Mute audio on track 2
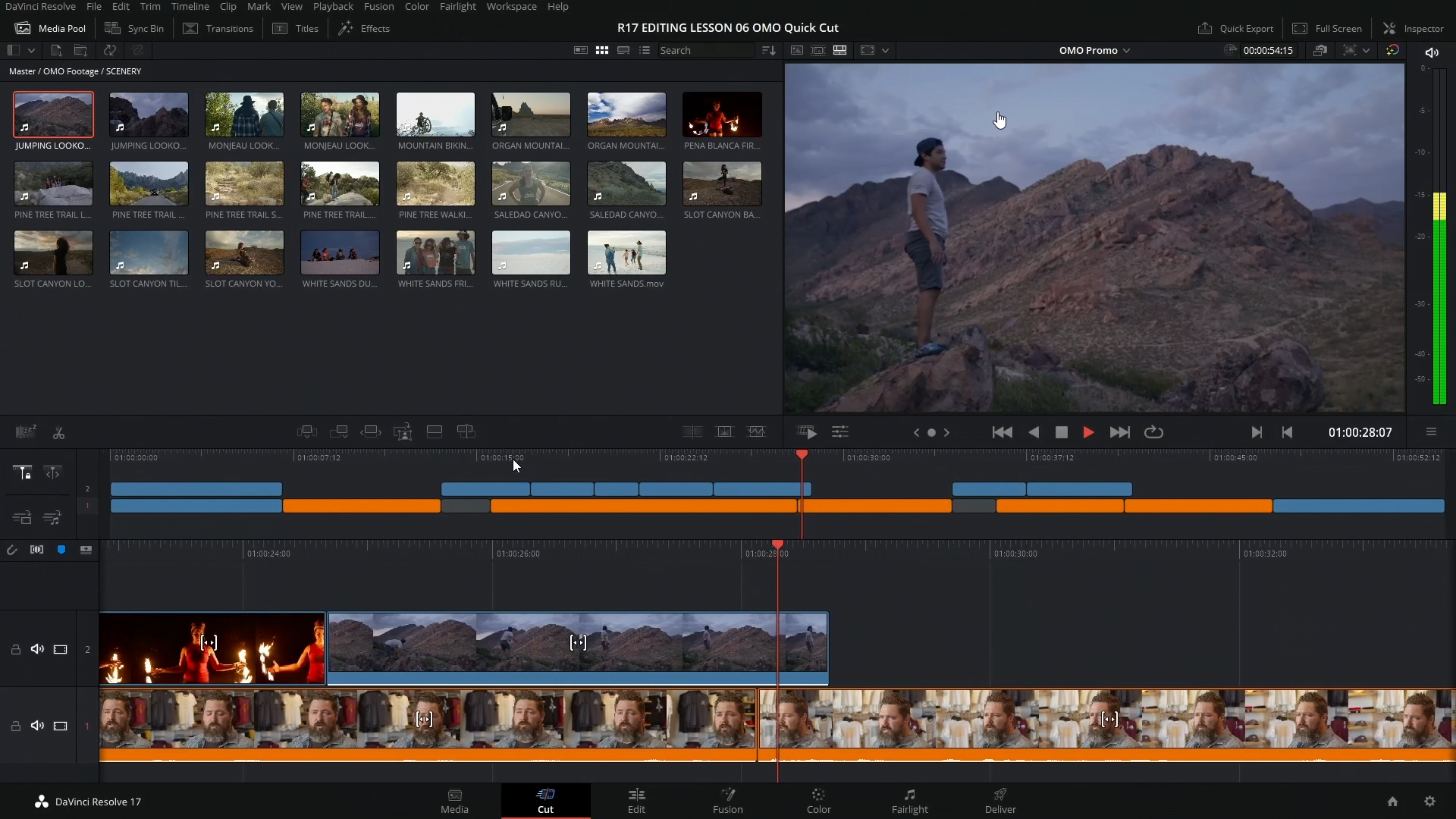 (x=37, y=649)
